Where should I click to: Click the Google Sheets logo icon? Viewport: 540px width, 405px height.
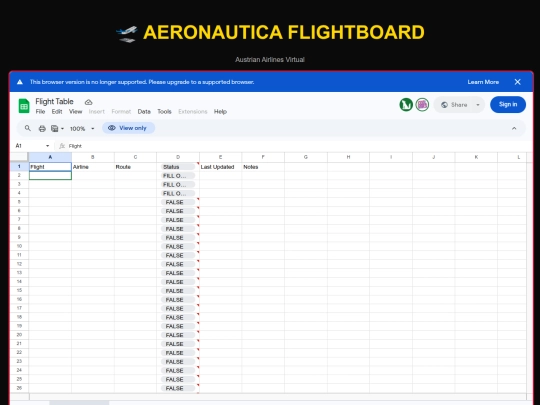(x=24, y=106)
